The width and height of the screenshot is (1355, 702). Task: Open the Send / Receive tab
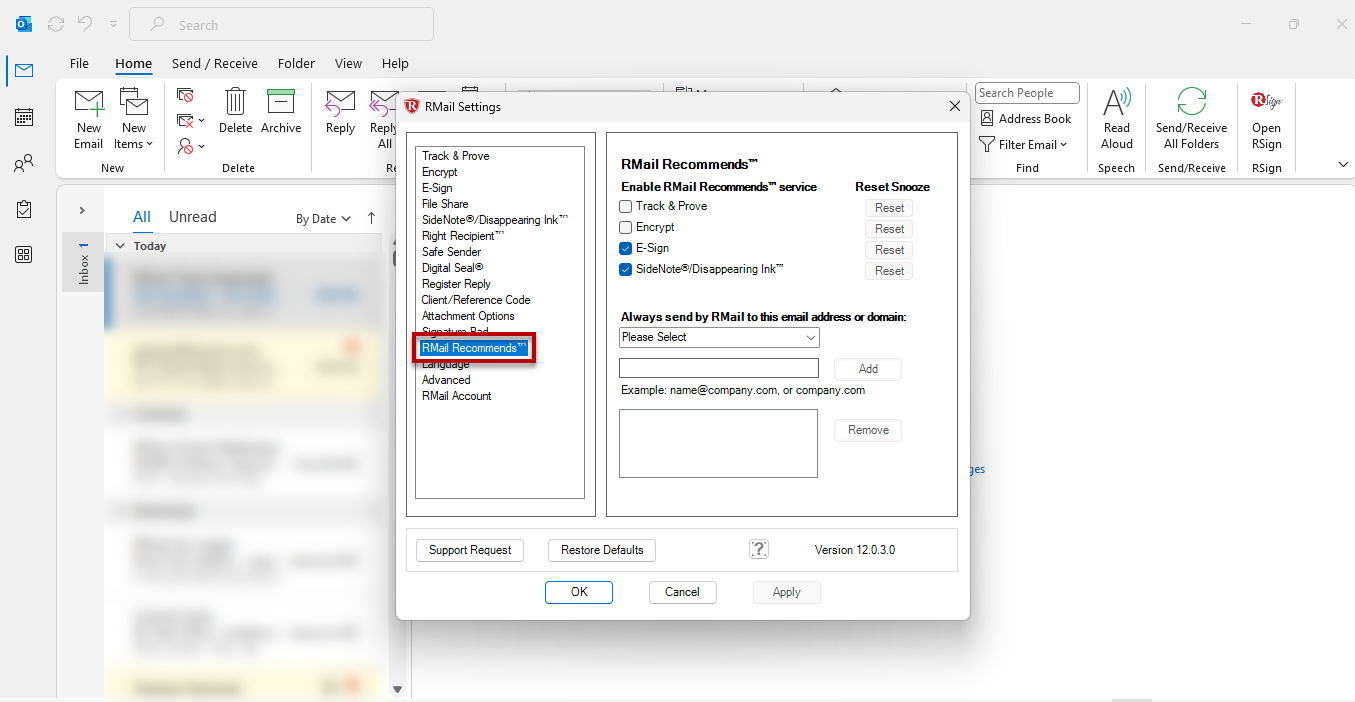point(215,63)
